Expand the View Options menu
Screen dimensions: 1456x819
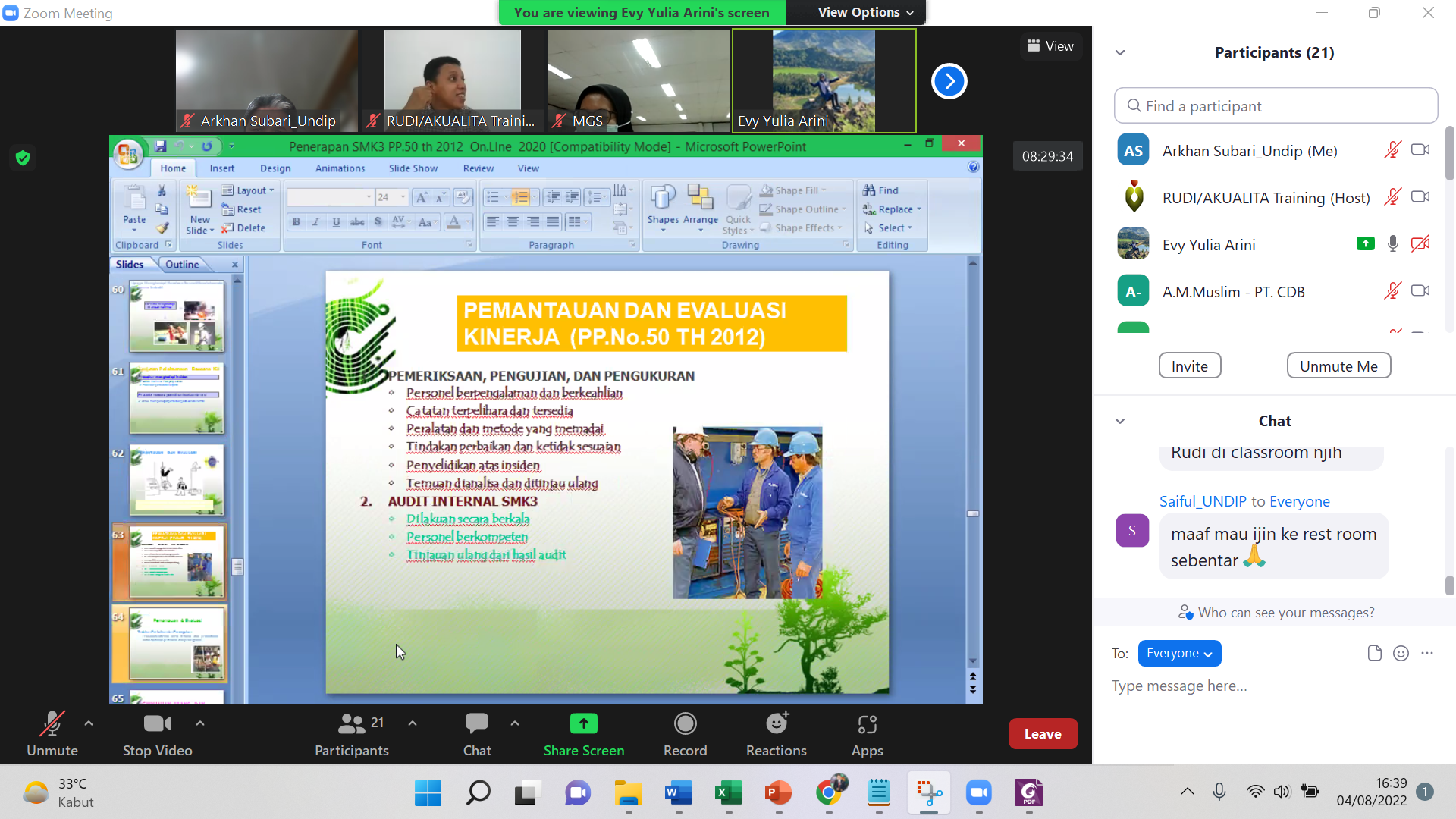(x=865, y=12)
